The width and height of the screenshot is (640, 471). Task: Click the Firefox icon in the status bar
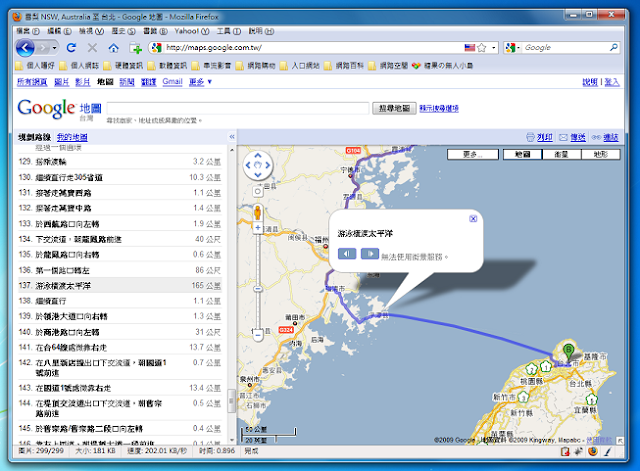pos(593,451)
